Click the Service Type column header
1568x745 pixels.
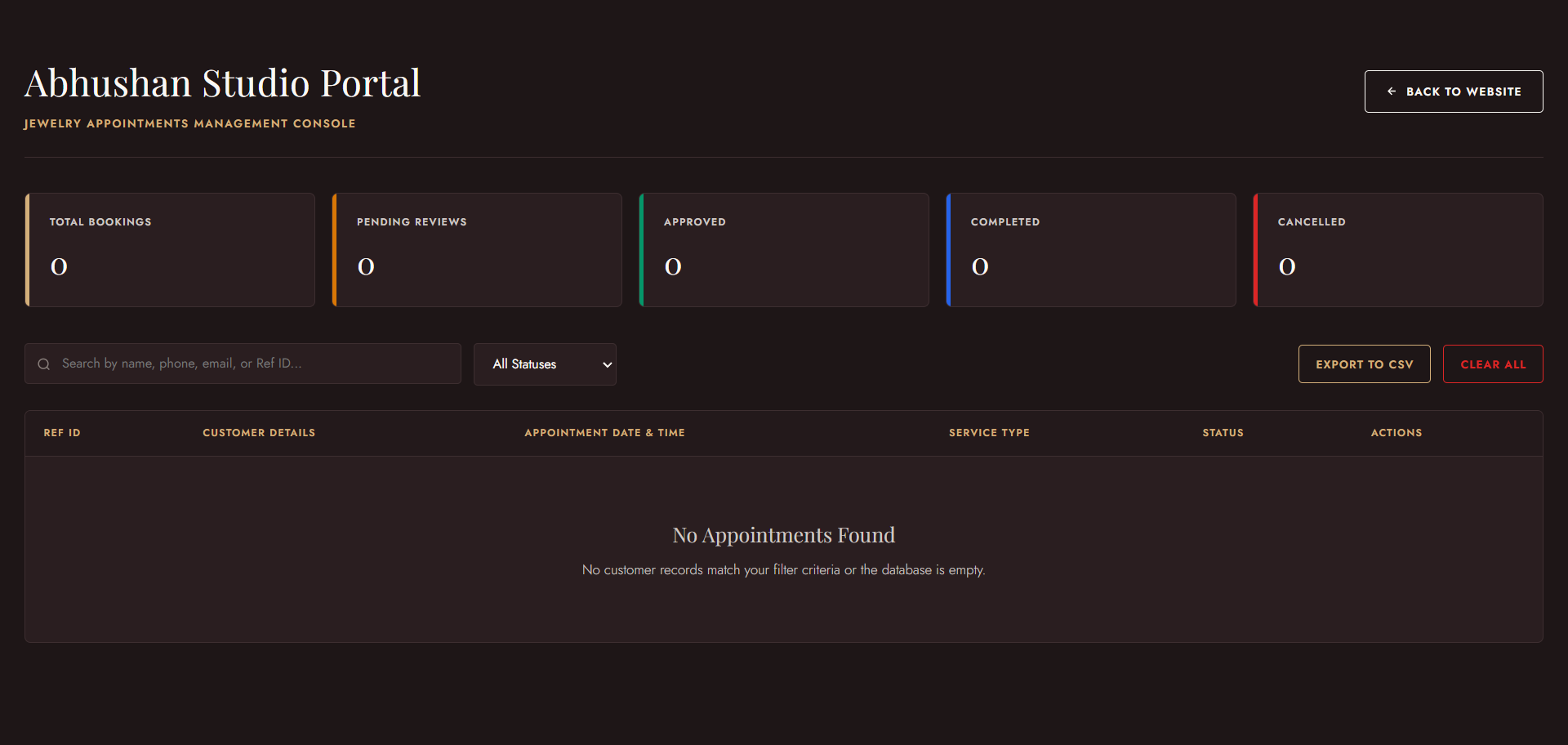tap(989, 433)
